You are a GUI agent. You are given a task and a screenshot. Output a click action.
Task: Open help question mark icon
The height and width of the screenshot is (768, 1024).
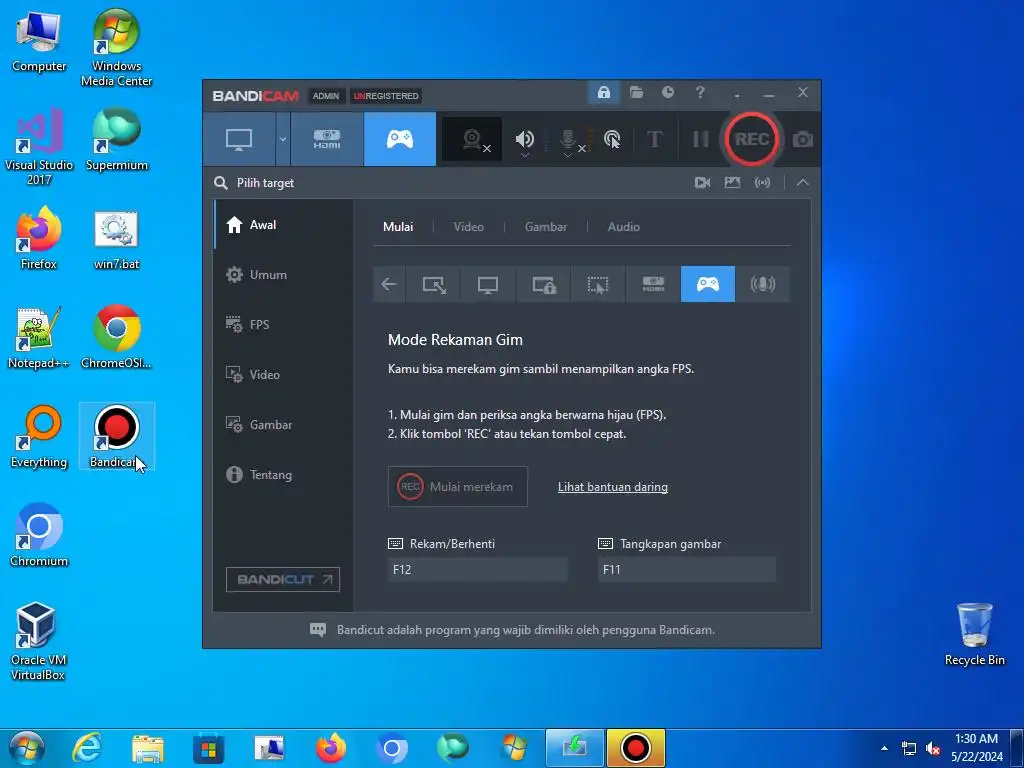(x=699, y=92)
